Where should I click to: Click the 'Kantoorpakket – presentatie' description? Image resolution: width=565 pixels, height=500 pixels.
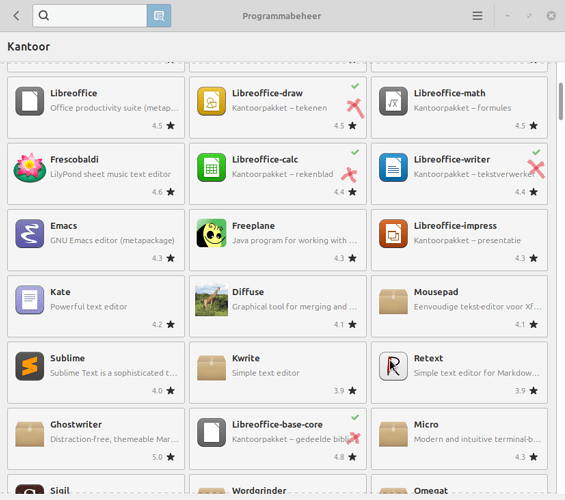pos(467,240)
